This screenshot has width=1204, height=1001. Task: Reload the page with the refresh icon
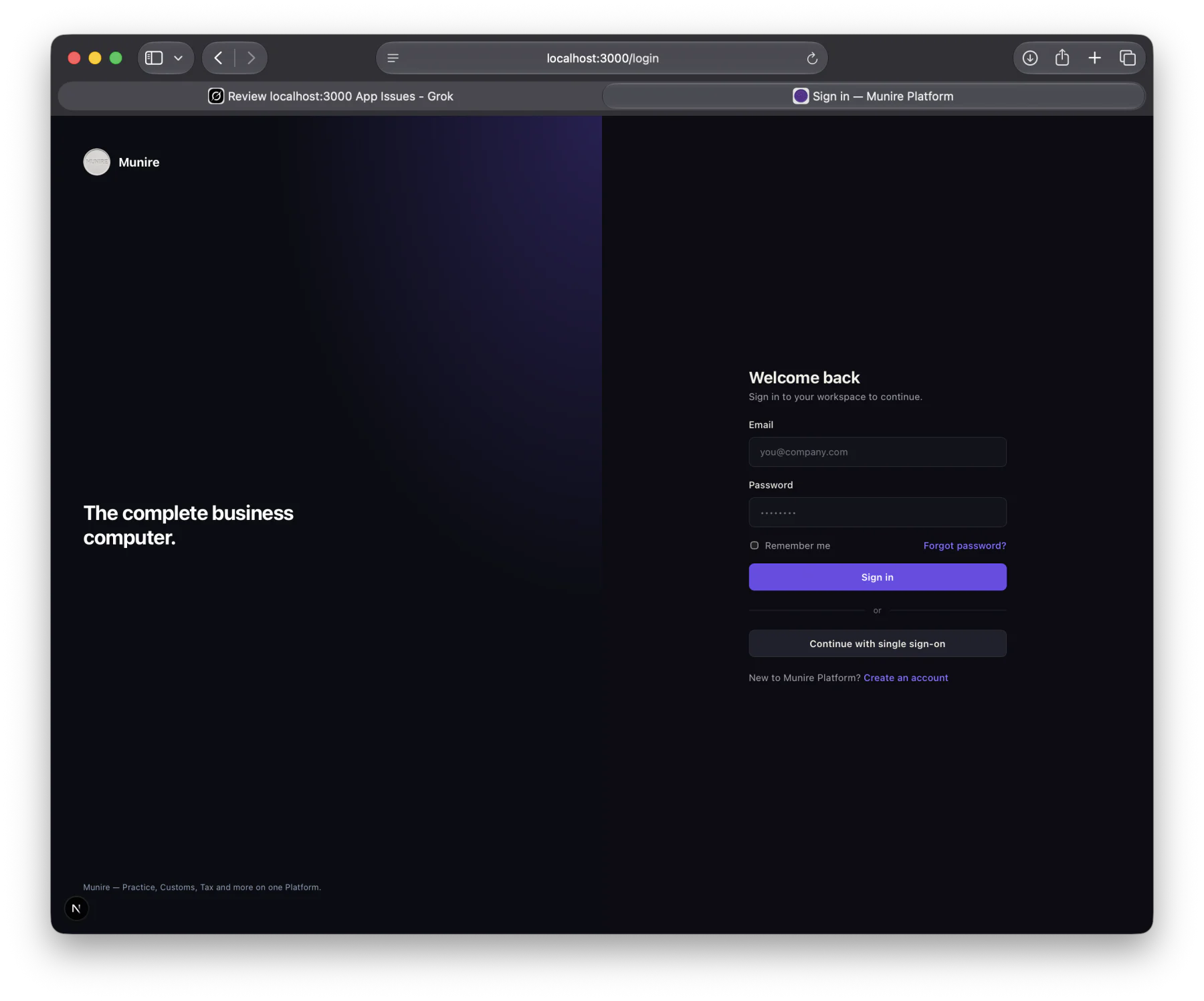(x=812, y=58)
